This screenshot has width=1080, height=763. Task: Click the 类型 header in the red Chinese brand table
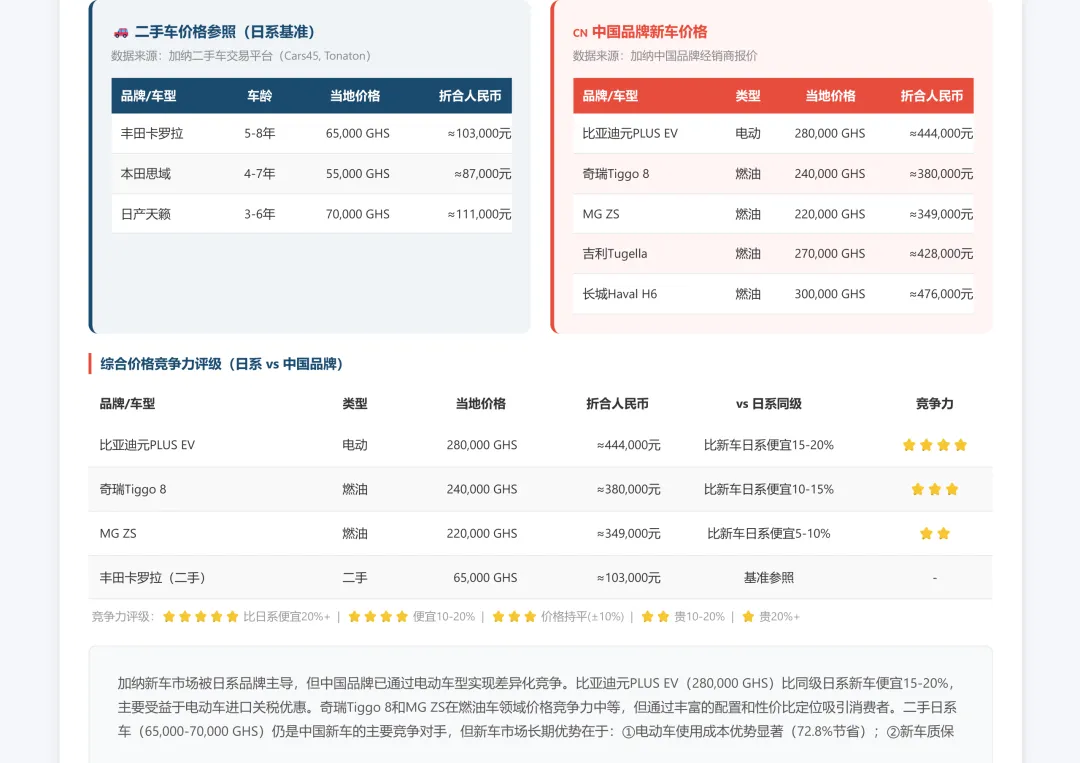[x=747, y=96]
